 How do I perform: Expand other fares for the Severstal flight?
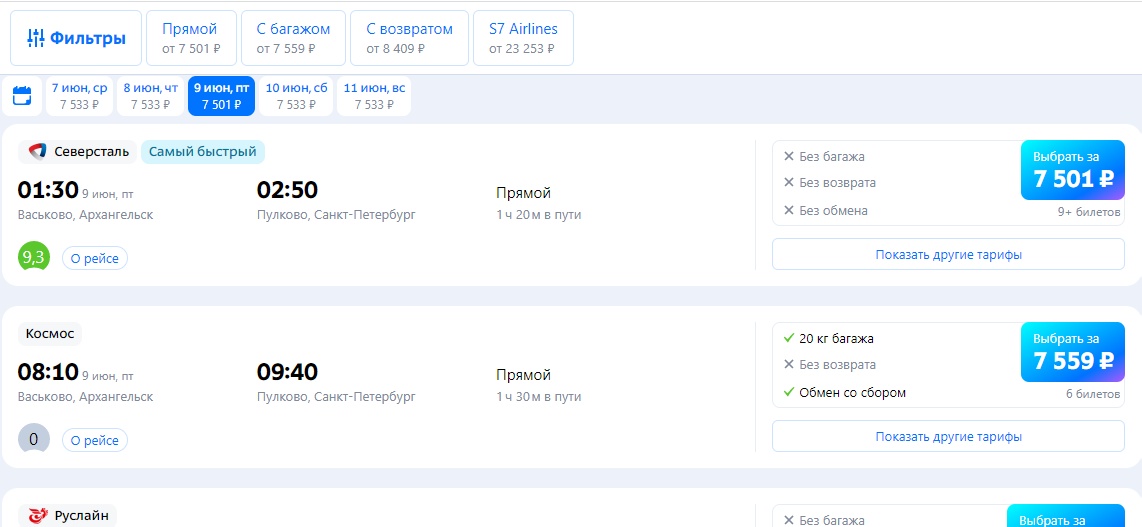click(948, 254)
